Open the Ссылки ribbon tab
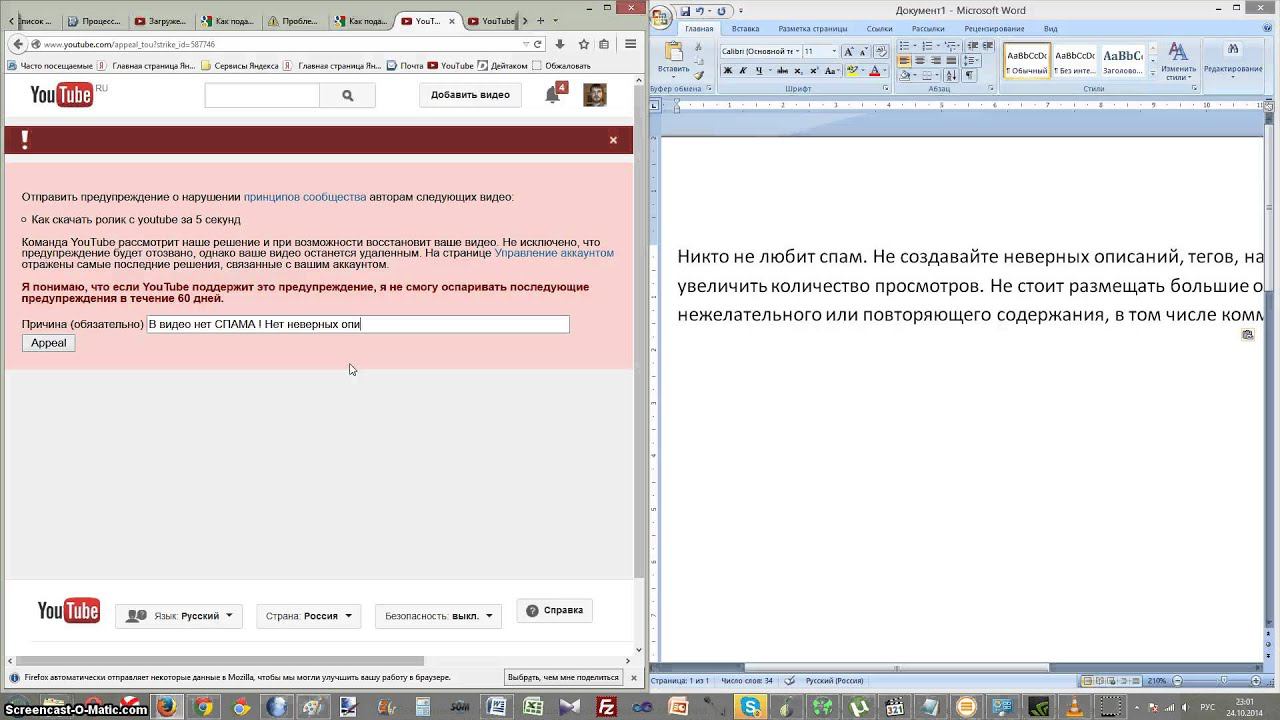This screenshot has height=720, width=1280. tap(880, 28)
